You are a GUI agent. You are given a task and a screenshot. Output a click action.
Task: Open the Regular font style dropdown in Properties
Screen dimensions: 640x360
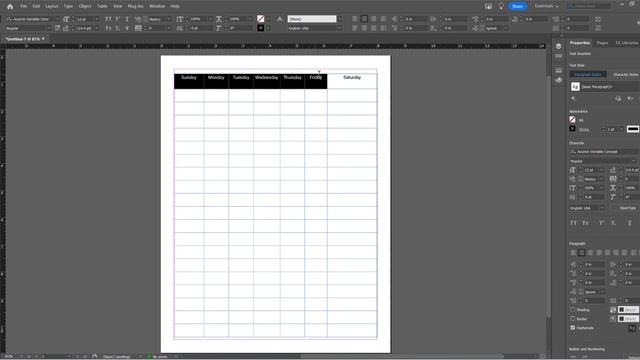click(x=603, y=161)
